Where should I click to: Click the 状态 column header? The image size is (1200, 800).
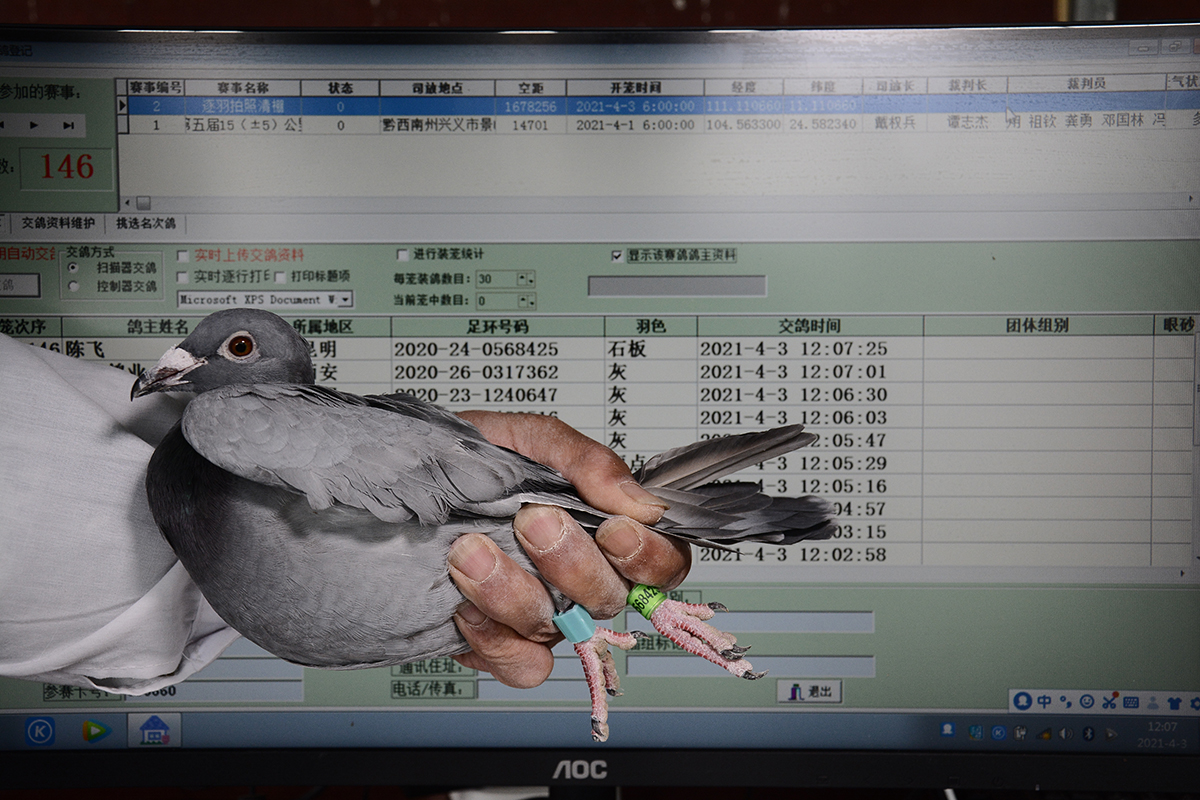click(x=340, y=88)
